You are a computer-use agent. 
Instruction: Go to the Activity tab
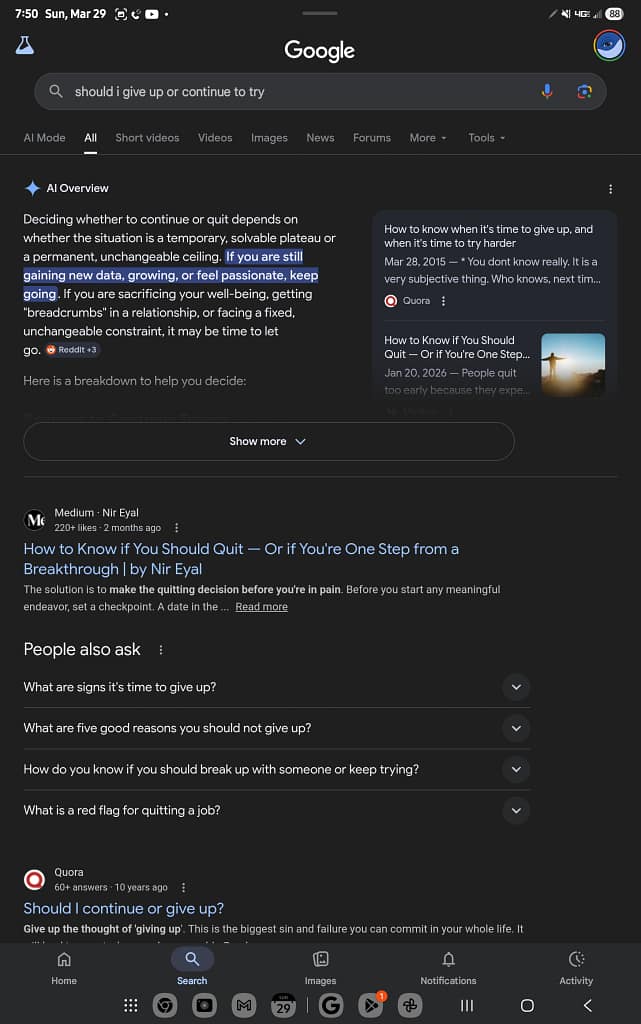point(576,968)
